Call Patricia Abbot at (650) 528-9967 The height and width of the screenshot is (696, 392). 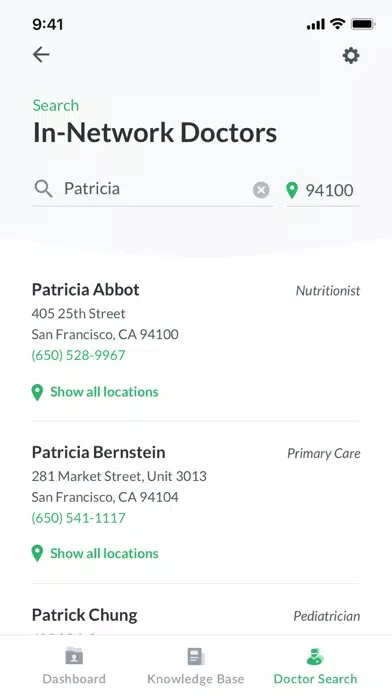(79, 355)
